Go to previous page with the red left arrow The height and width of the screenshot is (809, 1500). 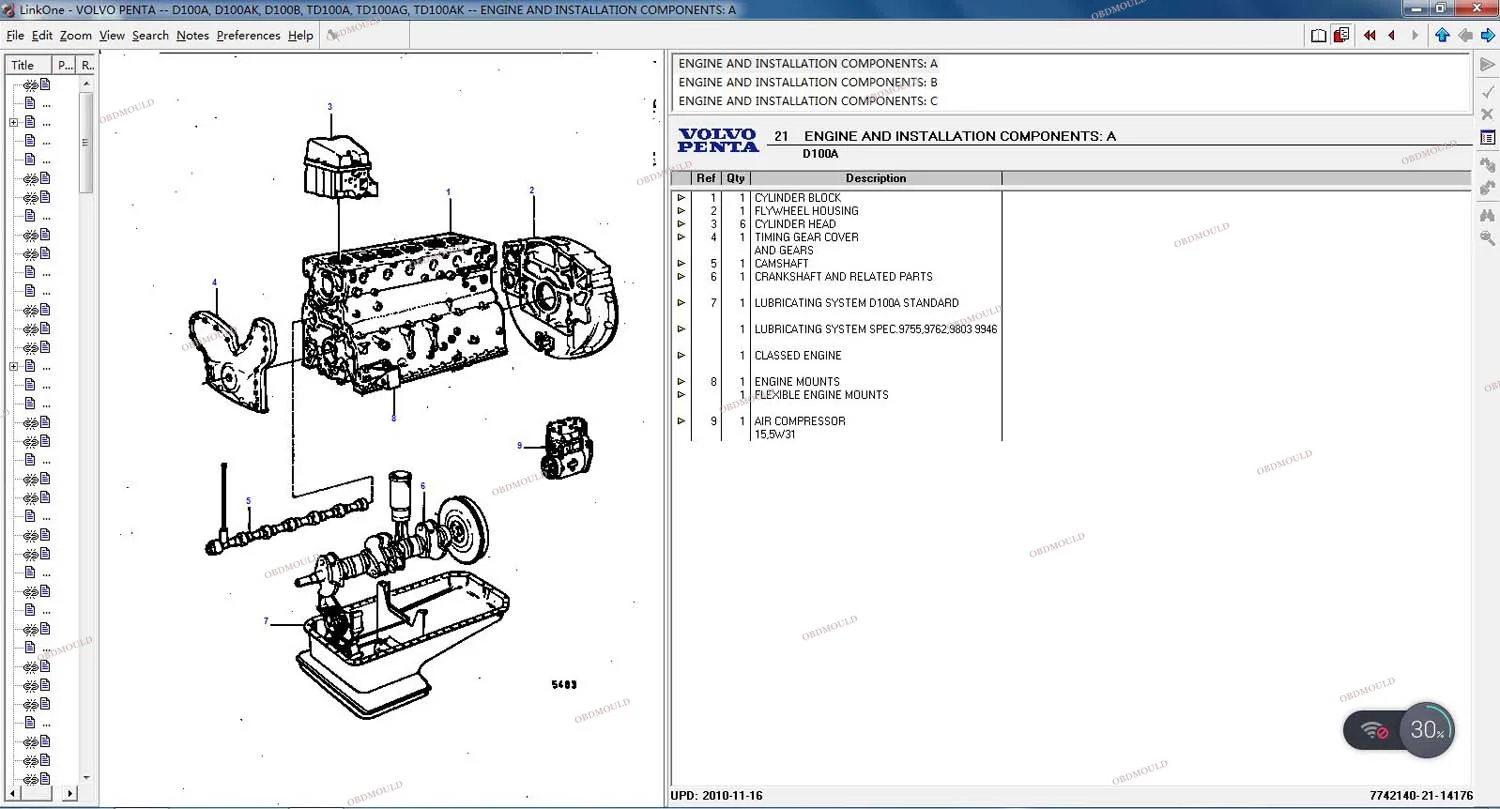1391,35
